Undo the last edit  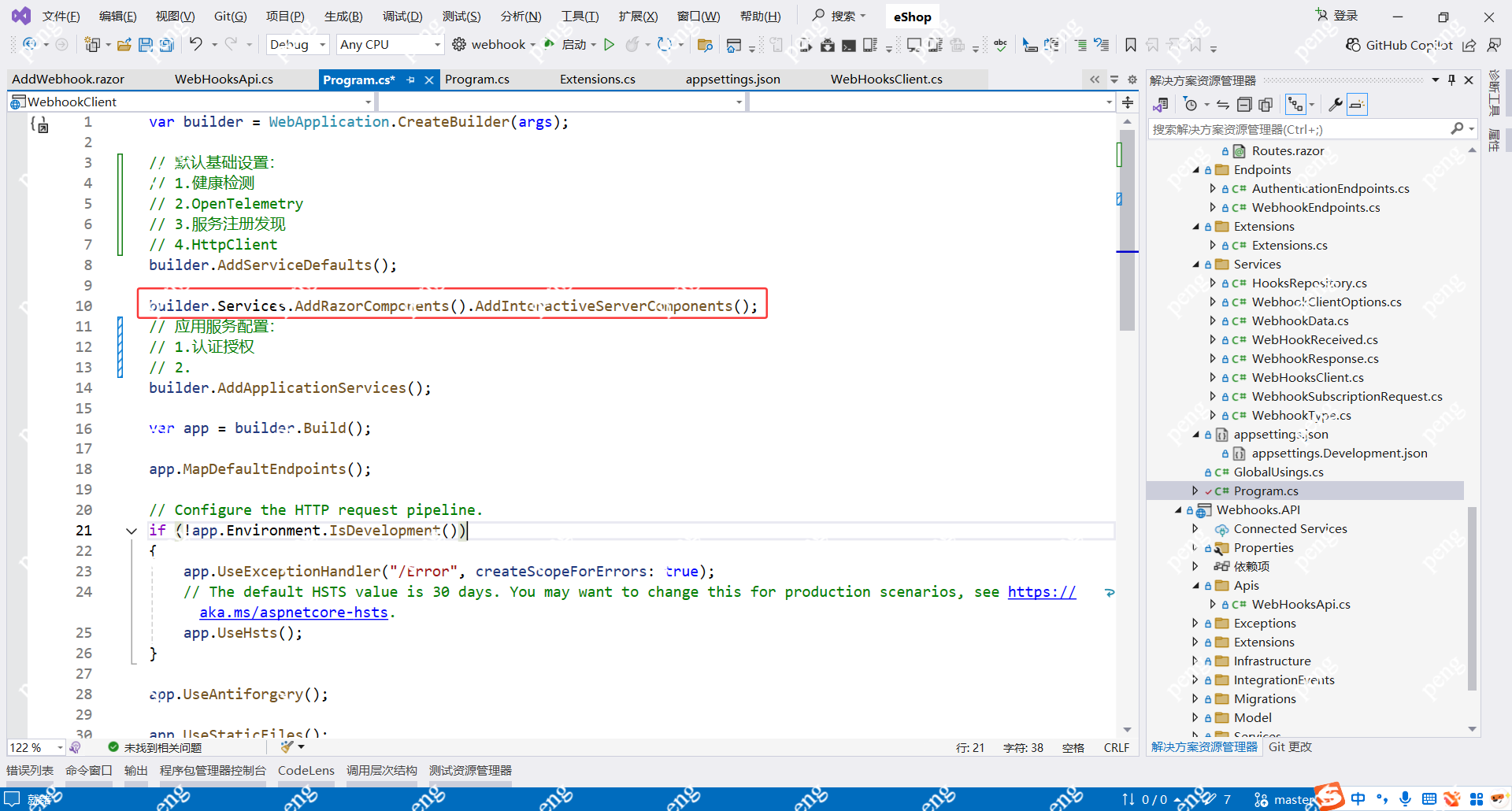196,44
